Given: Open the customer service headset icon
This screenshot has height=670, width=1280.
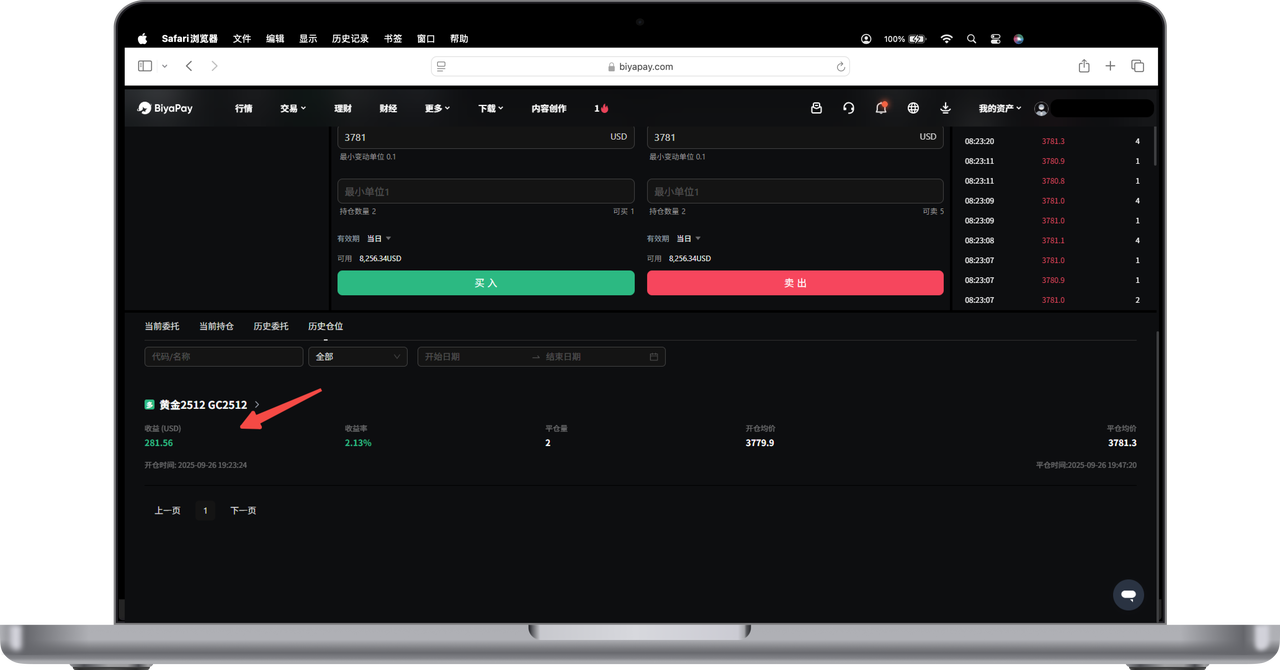Looking at the screenshot, I should (848, 108).
